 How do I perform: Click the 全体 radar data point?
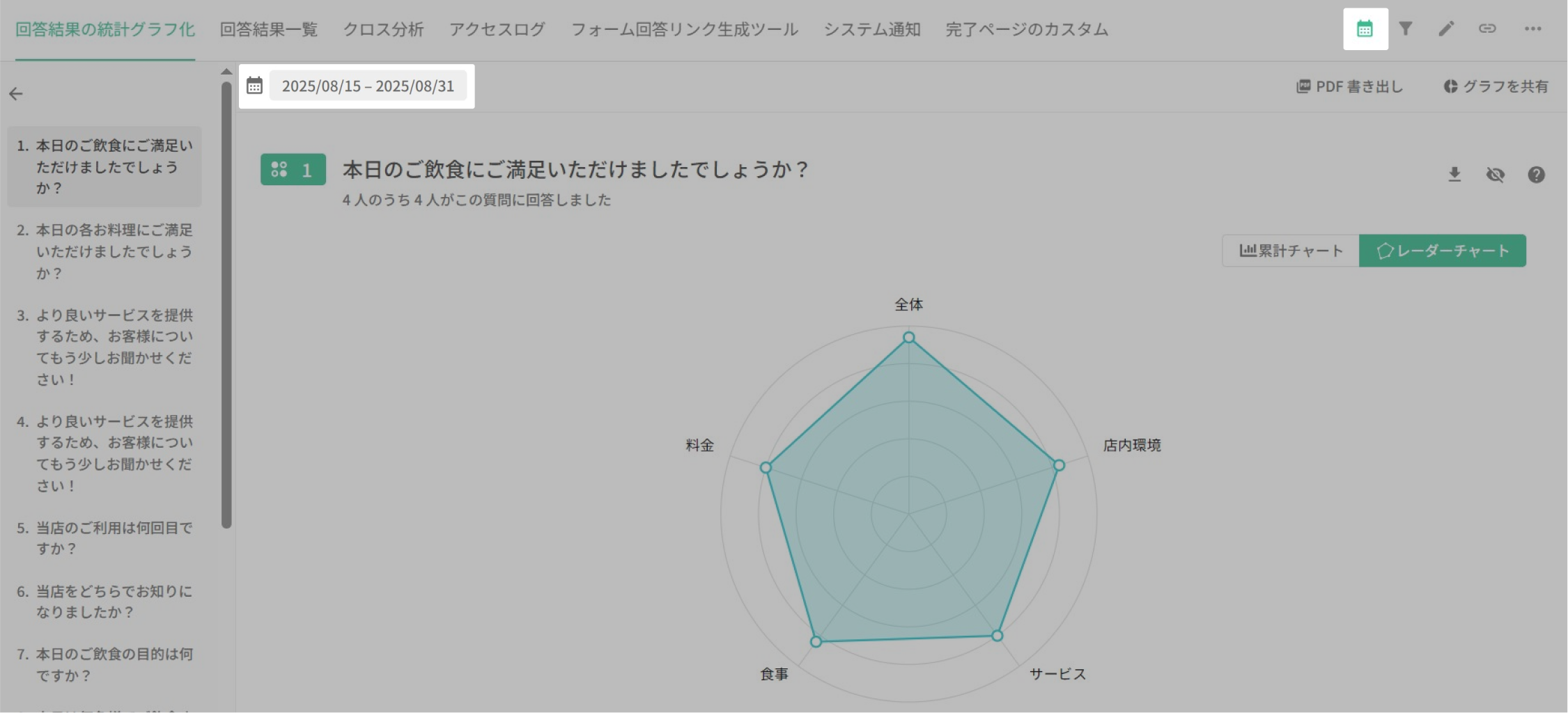[x=909, y=338]
